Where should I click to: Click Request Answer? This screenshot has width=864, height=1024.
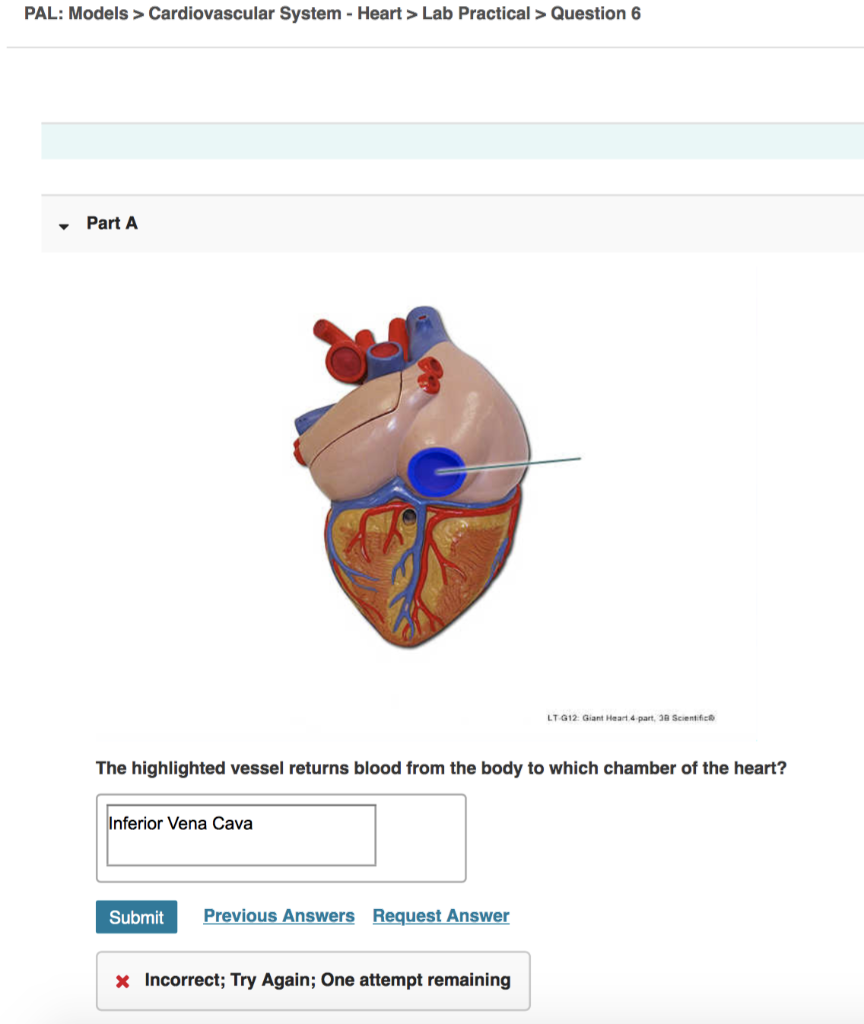click(440, 915)
